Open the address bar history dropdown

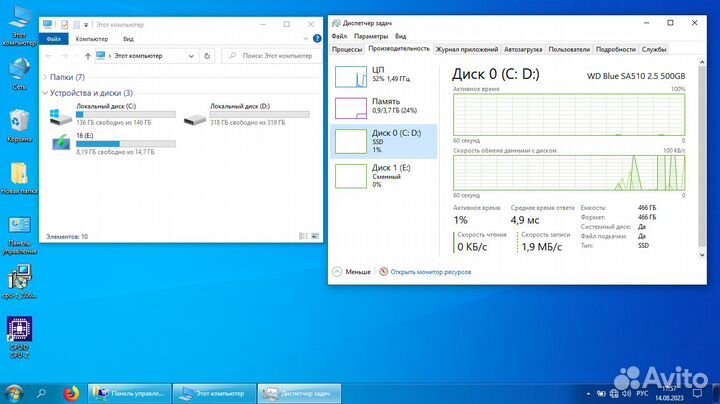pyautogui.click(x=191, y=56)
